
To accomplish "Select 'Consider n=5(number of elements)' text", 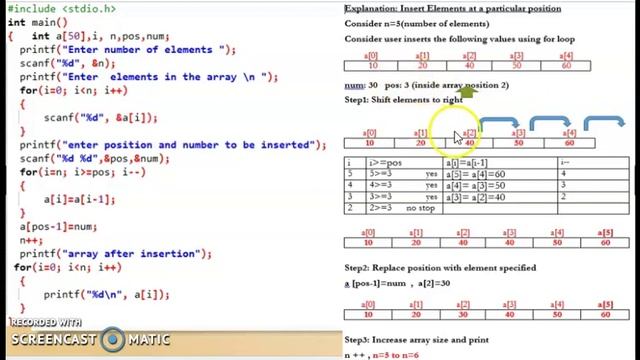I will click(417, 24).
